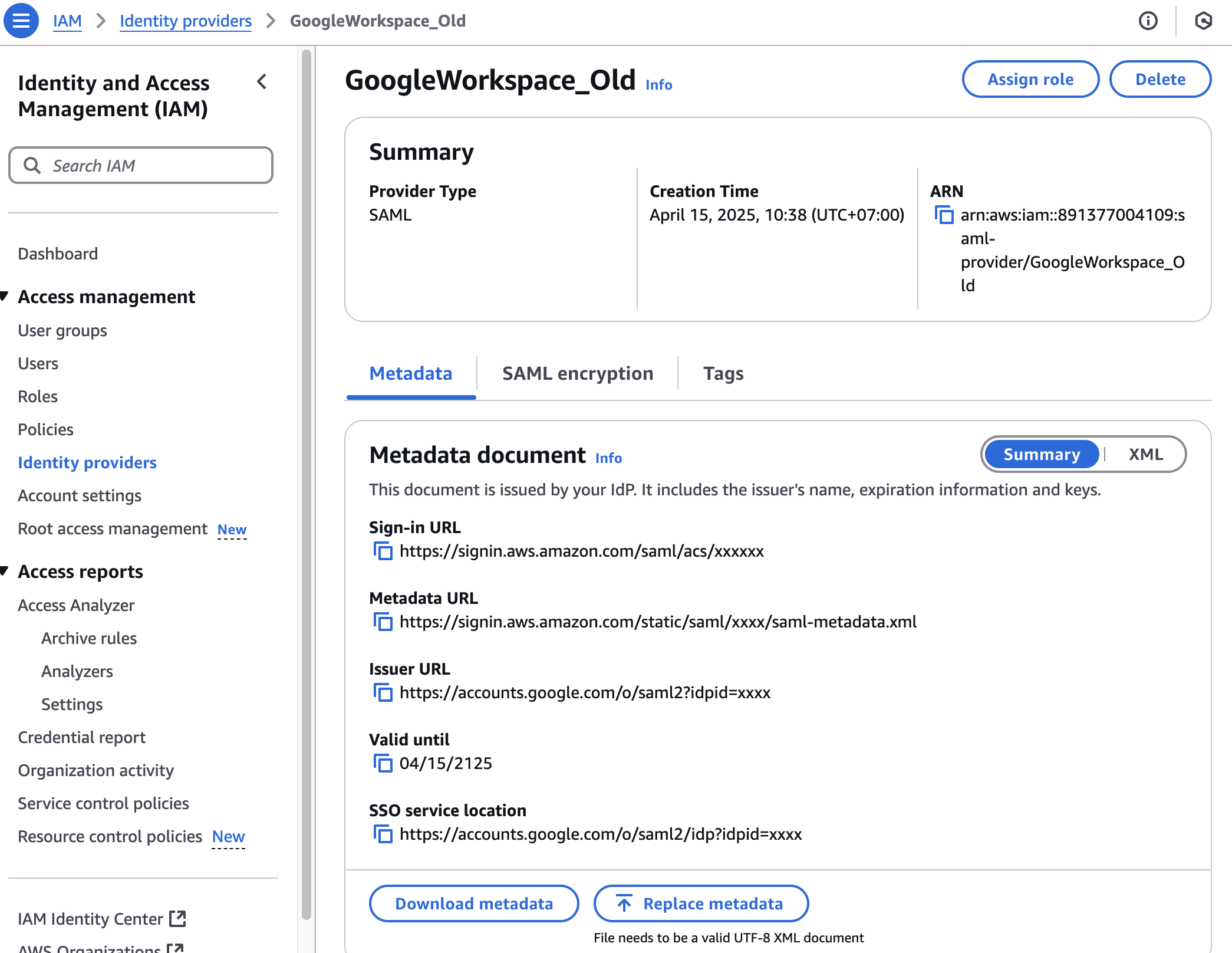Select the Metadata tab
This screenshot has width=1232, height=953.
411,373
